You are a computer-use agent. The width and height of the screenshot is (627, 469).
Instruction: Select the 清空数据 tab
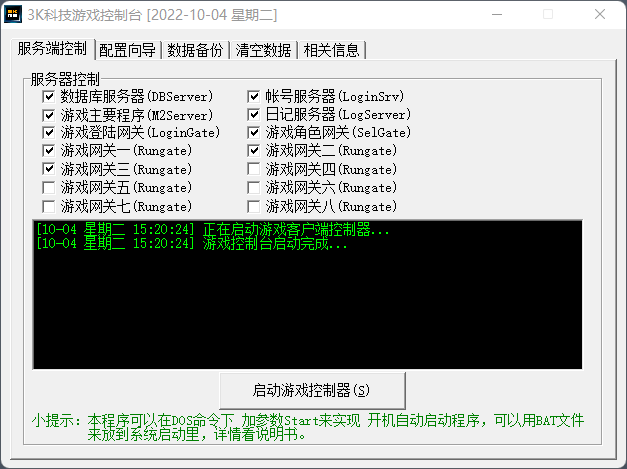263,50
